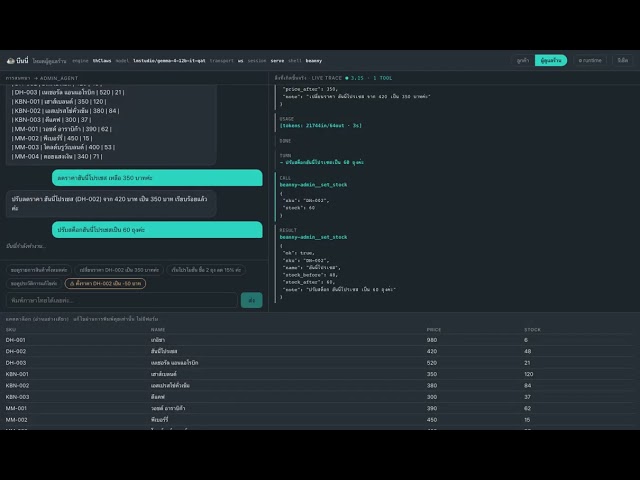Click the NAME column header
This screenshot has height=480, width=640.
point(158,330)
